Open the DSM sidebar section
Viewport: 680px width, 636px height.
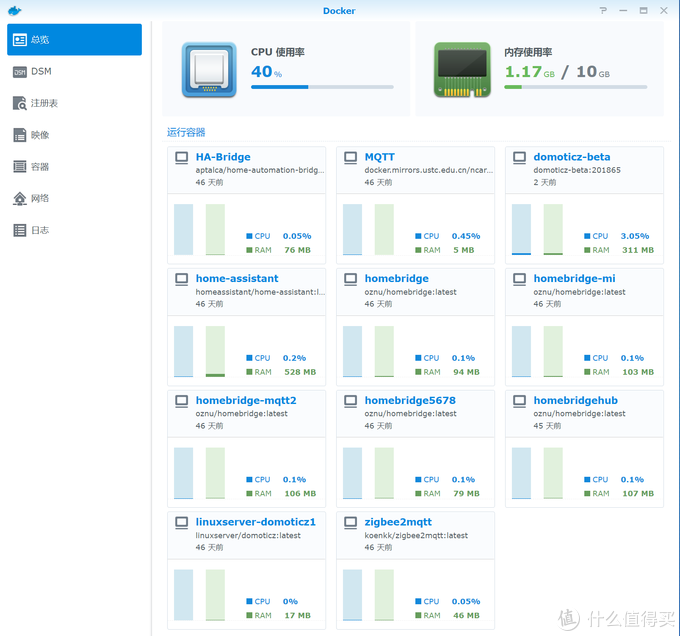[75, 72]
